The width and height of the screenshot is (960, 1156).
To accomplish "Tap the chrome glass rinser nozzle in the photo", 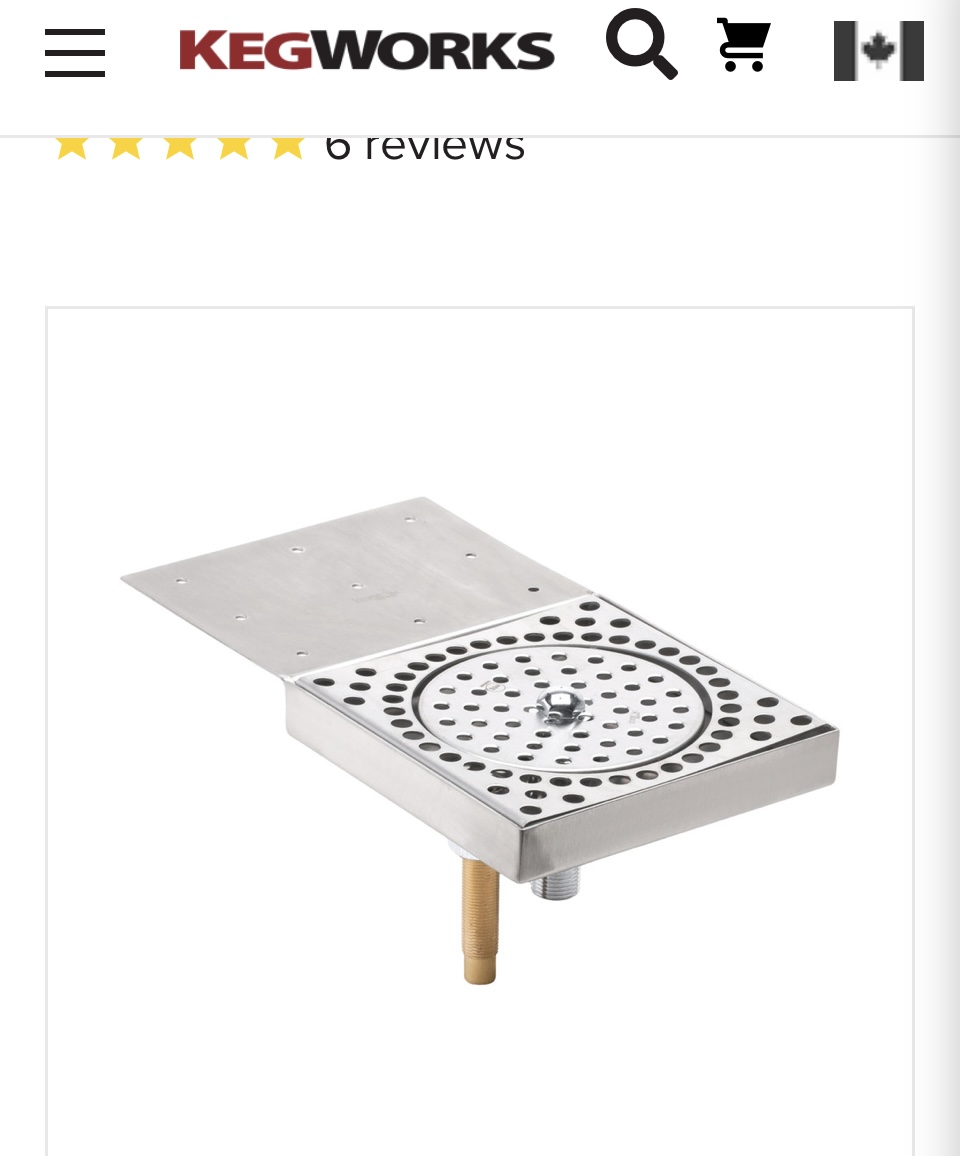I will pyautogui.click(x=558, y=708).
